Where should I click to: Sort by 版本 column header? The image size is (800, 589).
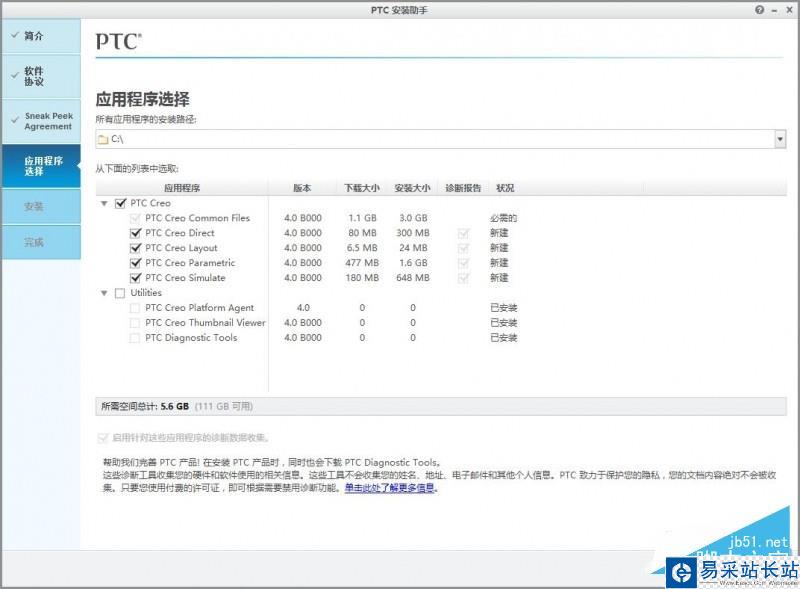coord(302,188)
